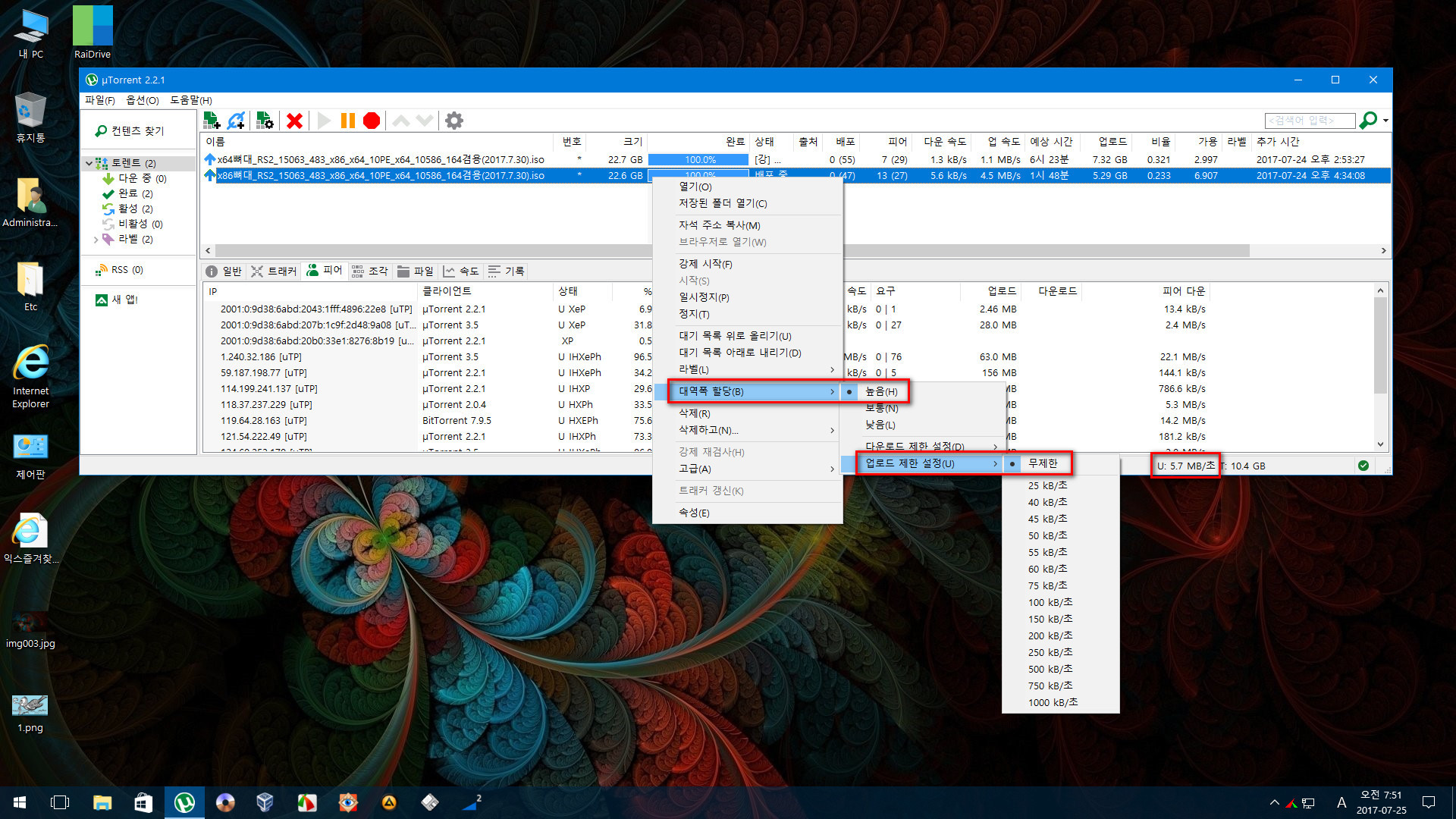1456x819 pixels.
Task: Expand the 라벨(L) submenu
Action: coord(748,369)
